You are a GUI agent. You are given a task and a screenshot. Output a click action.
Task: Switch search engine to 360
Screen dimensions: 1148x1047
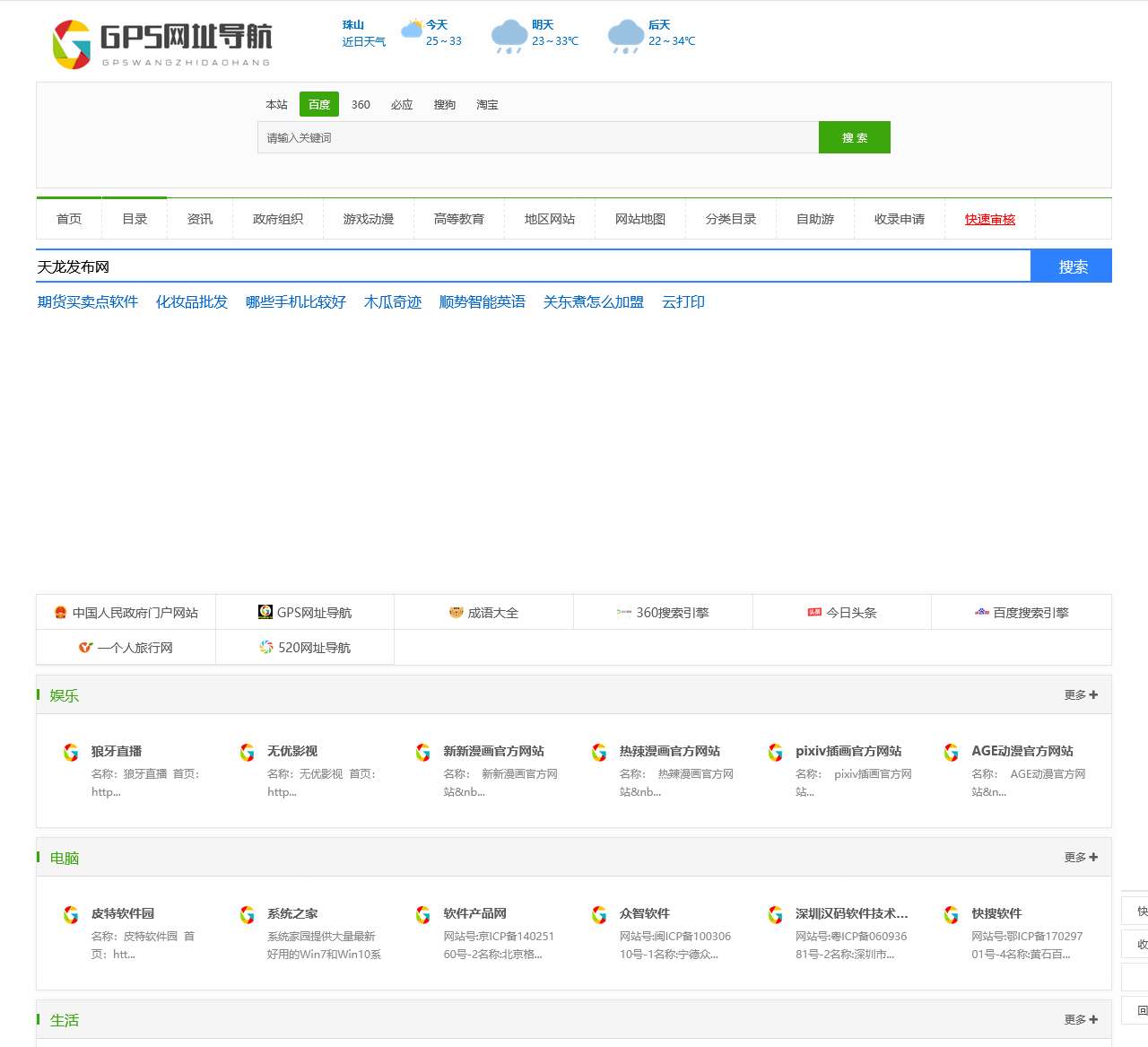tap(361, 105)
